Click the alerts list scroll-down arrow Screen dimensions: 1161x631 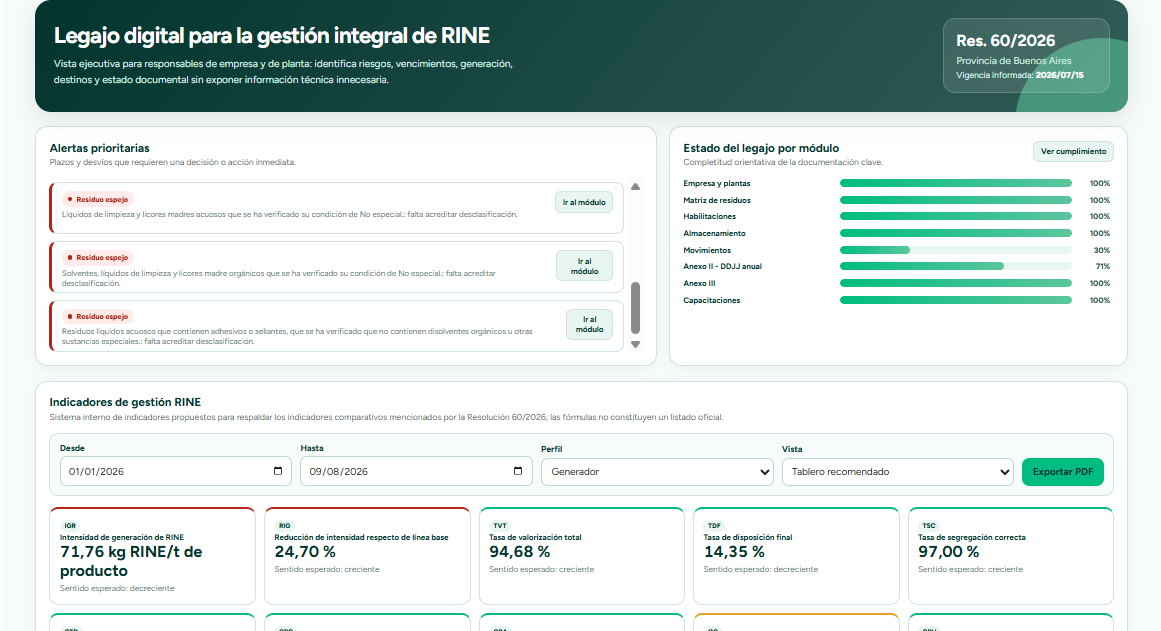pyautogui.click(x=635, y=344)
